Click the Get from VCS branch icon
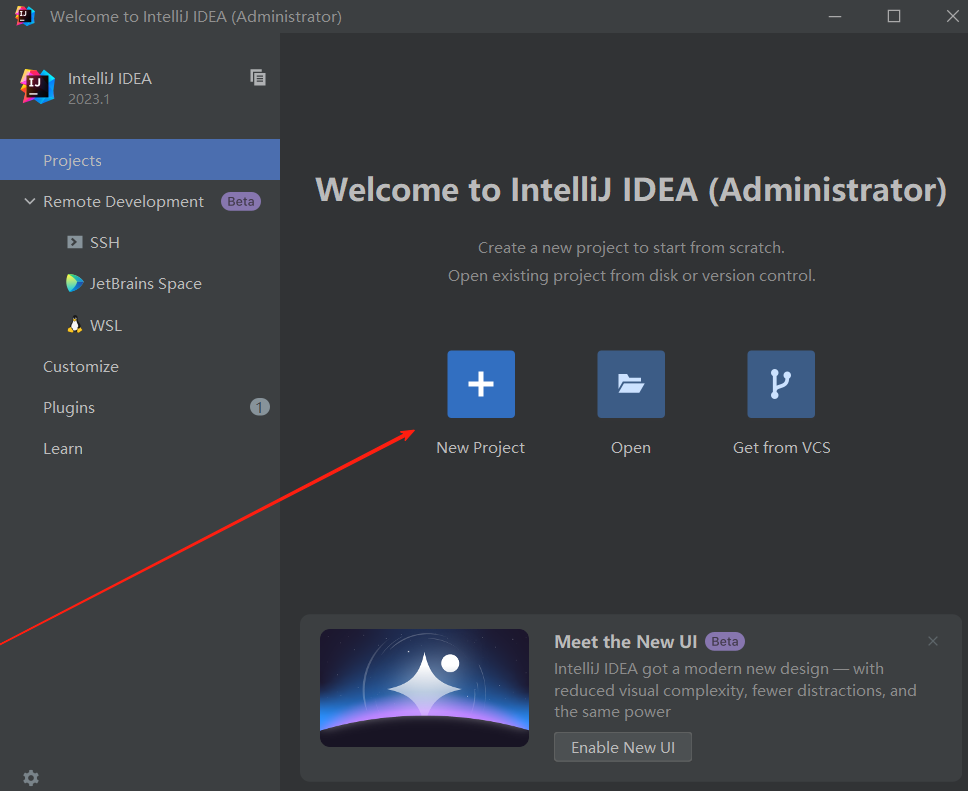Viewport: 968px width, 791px height. tap(781, 384)
